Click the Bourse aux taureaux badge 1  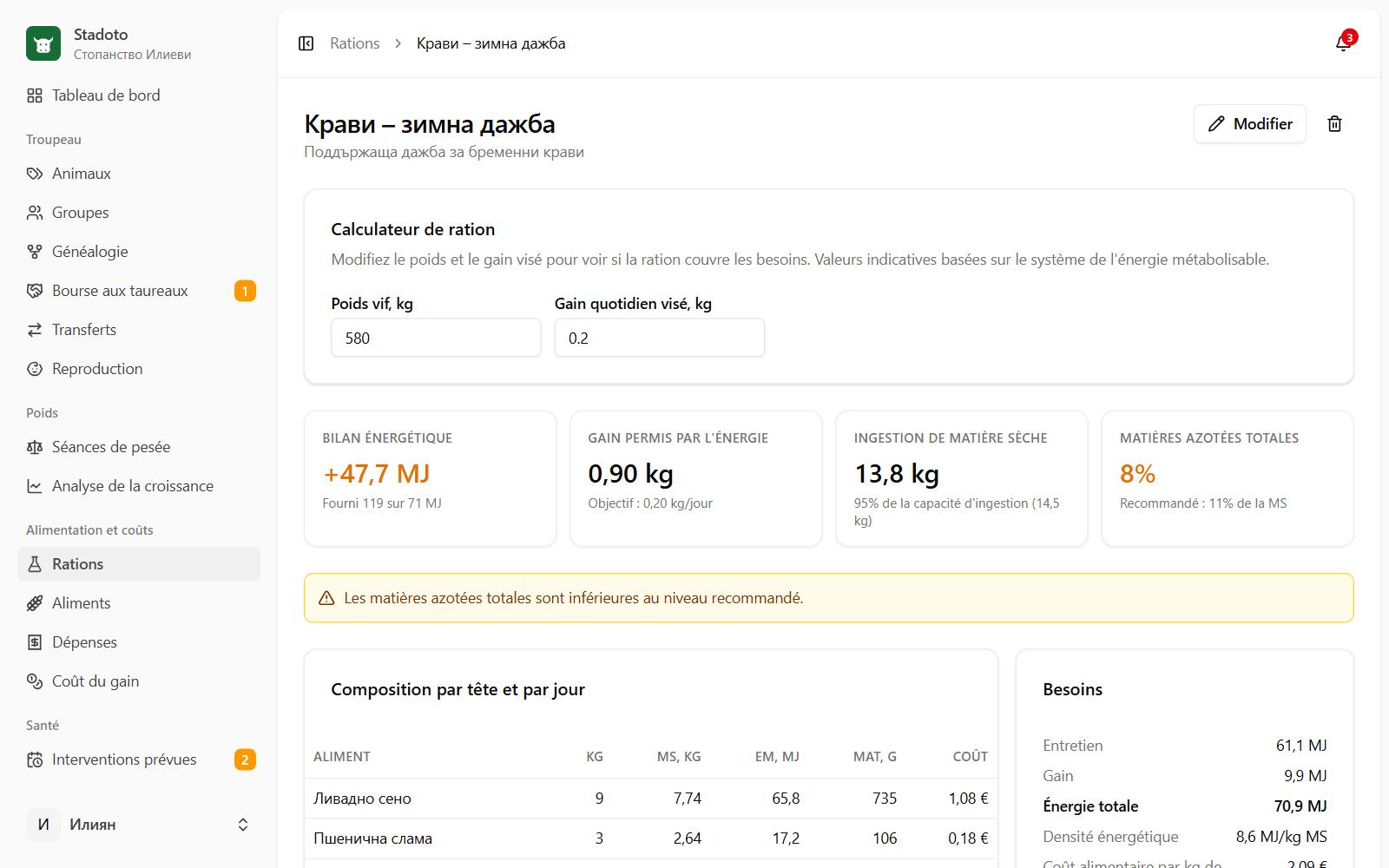tap(245, 291)
